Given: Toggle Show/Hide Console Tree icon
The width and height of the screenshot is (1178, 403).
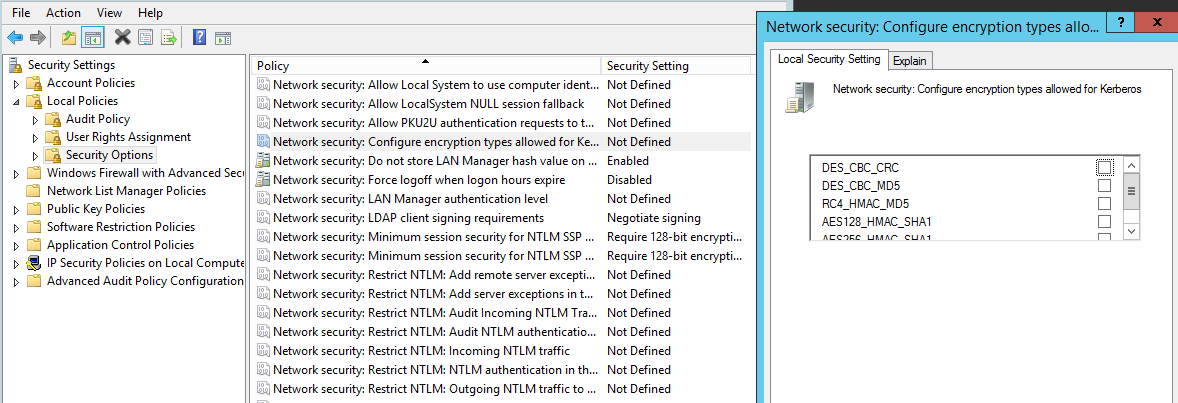Looking at the screenshot, I should [93, 38].
